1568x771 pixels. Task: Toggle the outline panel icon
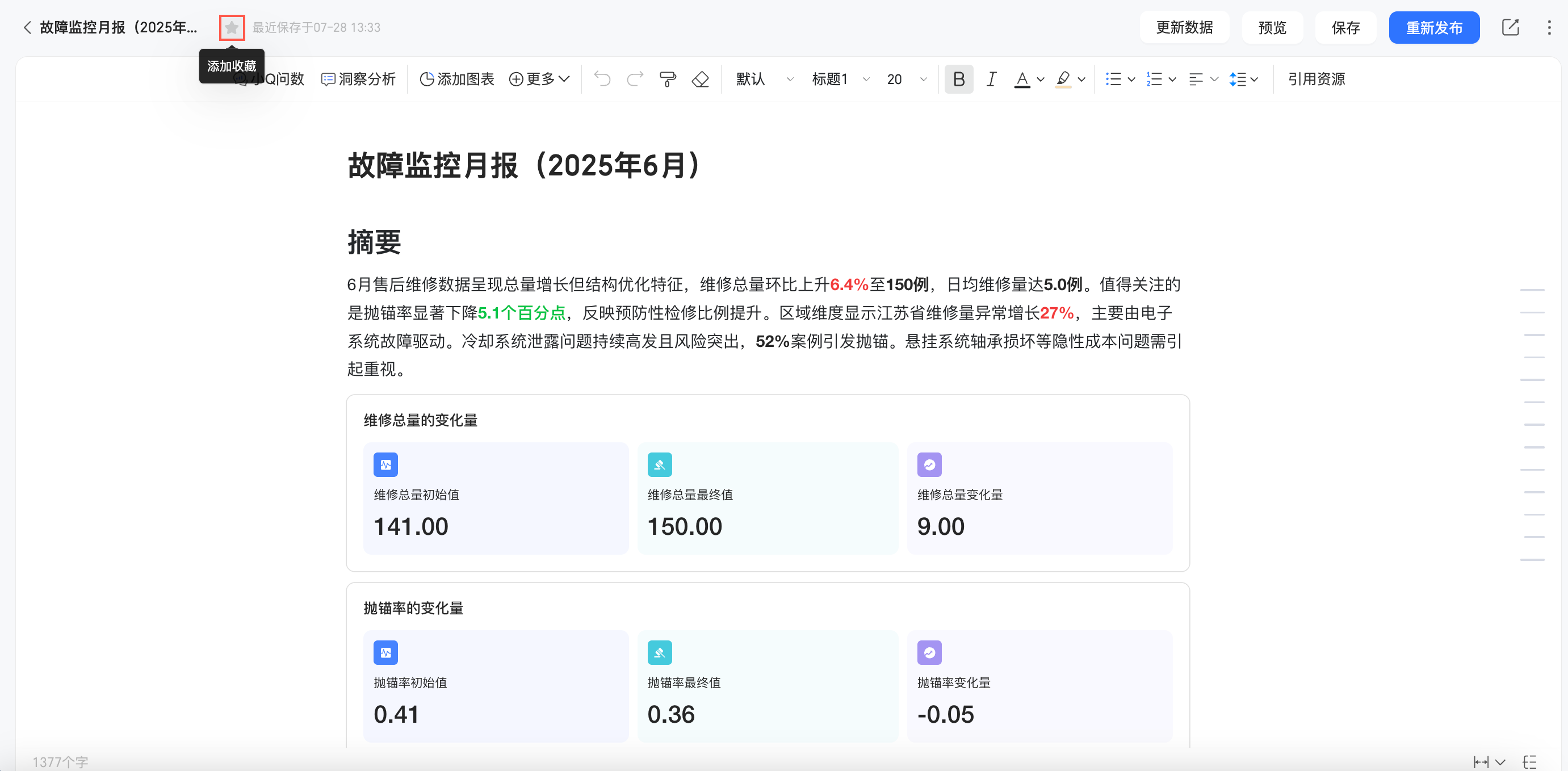[x=1529, y=762]
